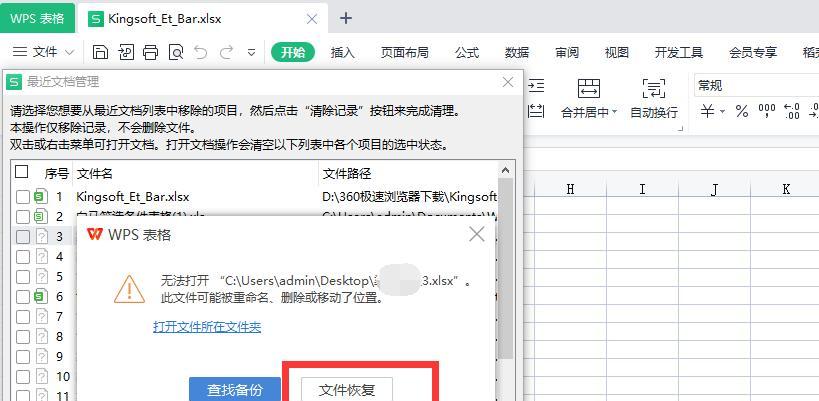This screenshot has width=819, height=401.
Task: Click the ¥ currency format icon
Action: click(x=707, y=111)
